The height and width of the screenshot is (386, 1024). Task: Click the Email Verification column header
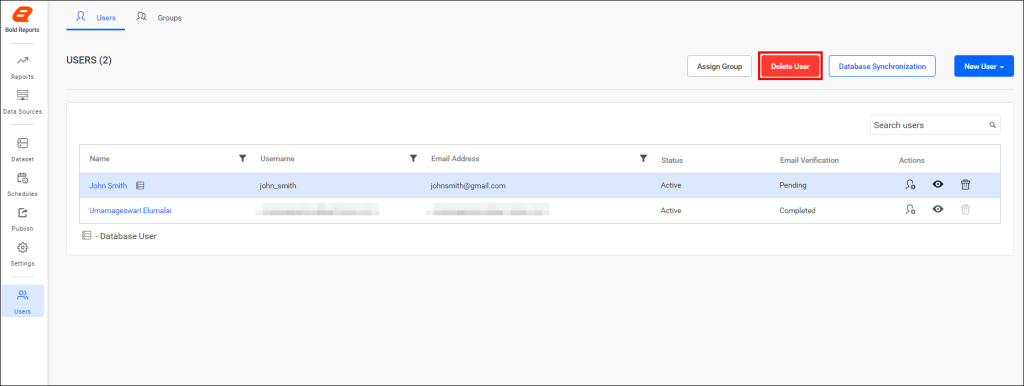pos(809,160)
